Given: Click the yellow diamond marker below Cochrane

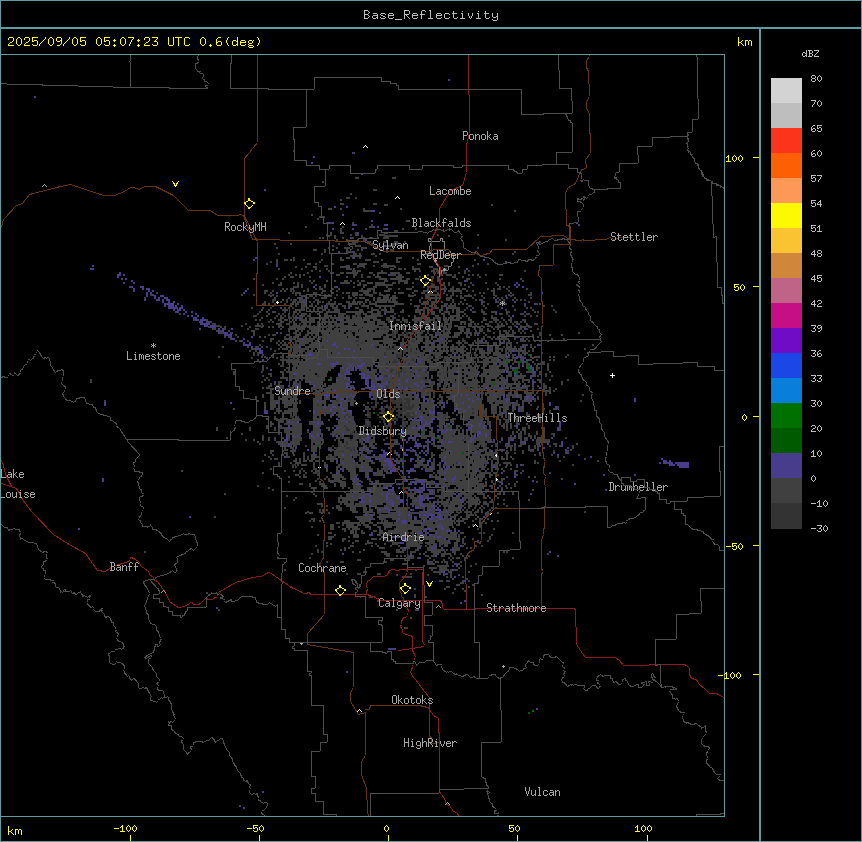Looking at the screenshot, I should (340, 590).
